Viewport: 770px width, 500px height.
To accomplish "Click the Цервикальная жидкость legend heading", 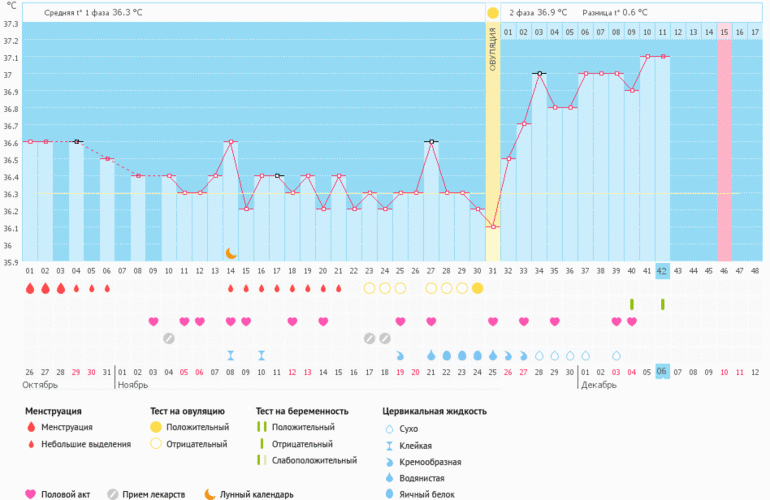I will 435,410.
